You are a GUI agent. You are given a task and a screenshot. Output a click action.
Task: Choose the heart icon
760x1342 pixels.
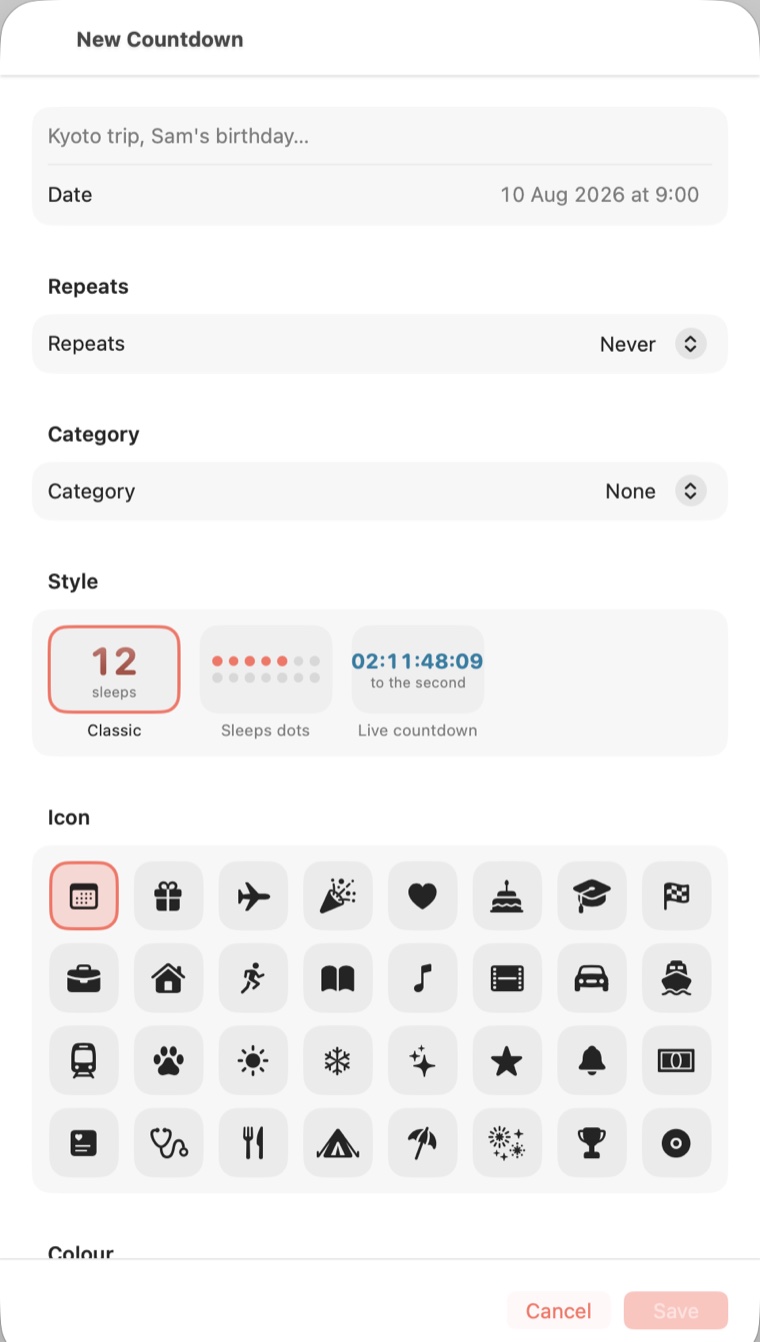coord(423,896)
